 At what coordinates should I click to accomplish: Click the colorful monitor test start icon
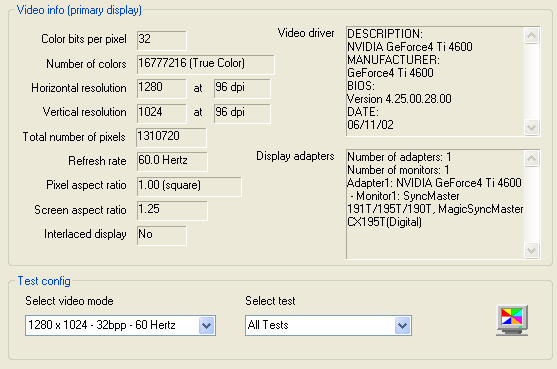pos(512,320)
